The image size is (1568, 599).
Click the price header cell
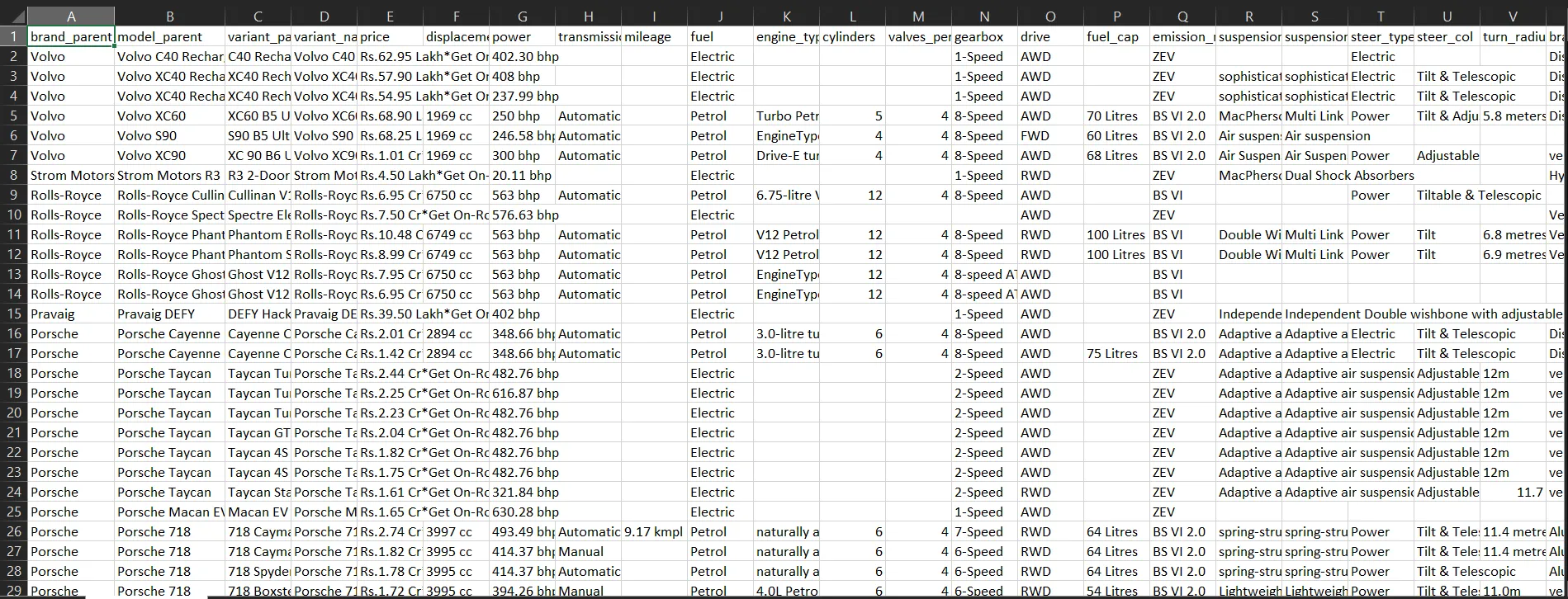390,36
